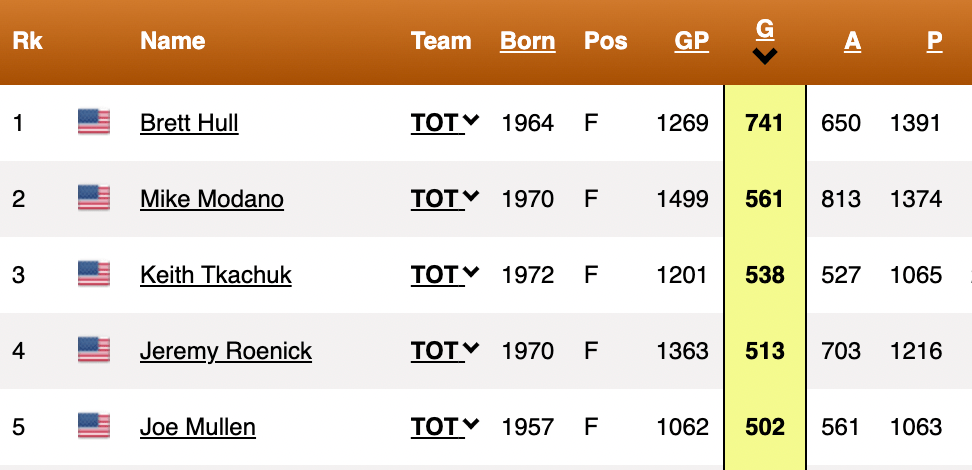Screen dimensions: 972x470
Task: Open Brett Hull's player page
Action: (189, 123)
